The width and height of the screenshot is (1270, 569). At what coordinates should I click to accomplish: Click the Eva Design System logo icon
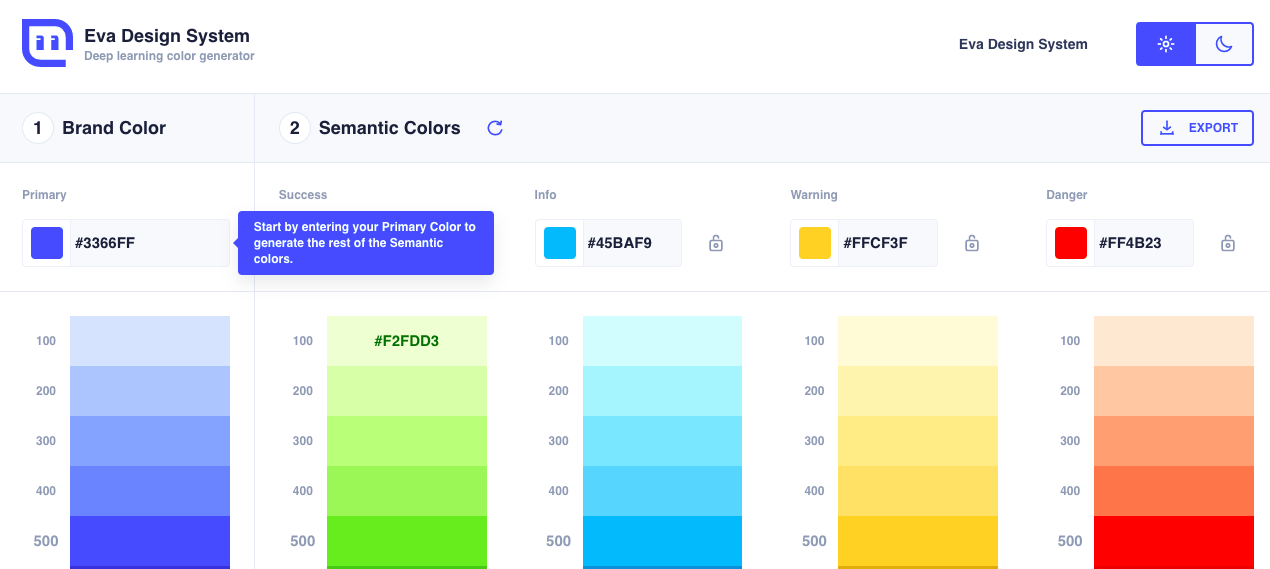pyautogui.click(x=47, y=43)
